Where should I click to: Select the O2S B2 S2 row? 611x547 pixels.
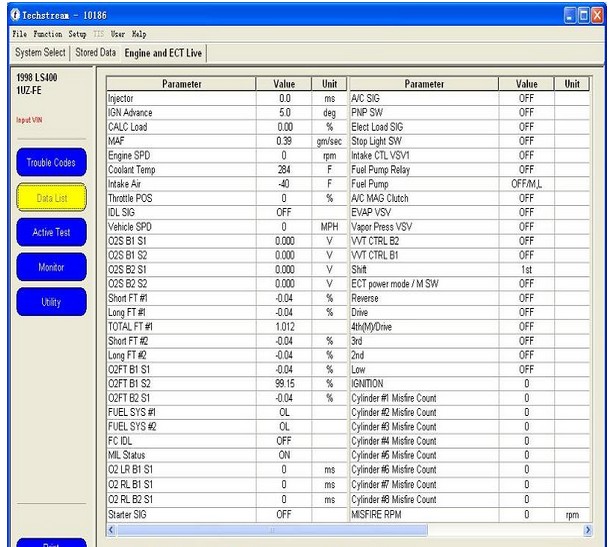coord(226,284)
